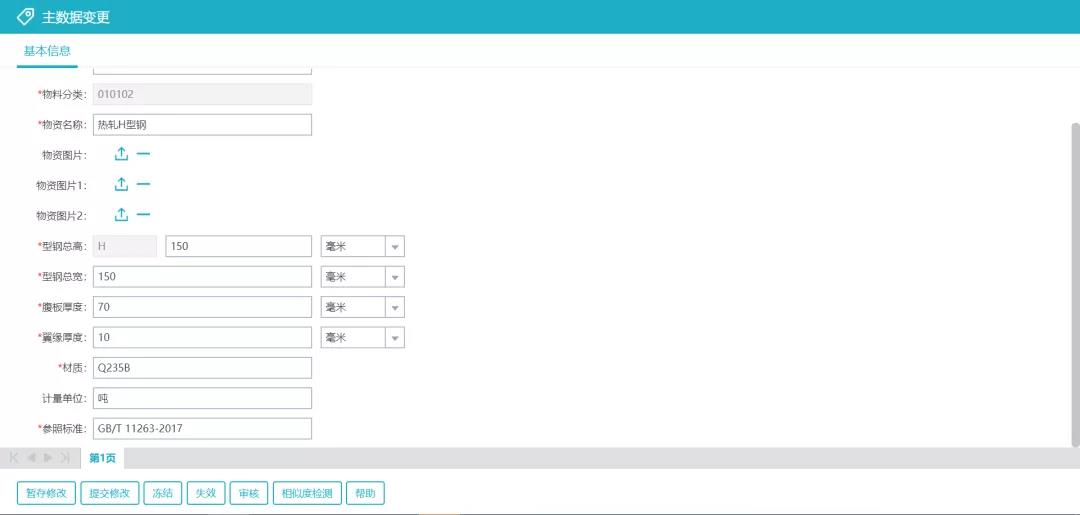
Task: Upload image for 物资图片 field
Action: (121, 154)
